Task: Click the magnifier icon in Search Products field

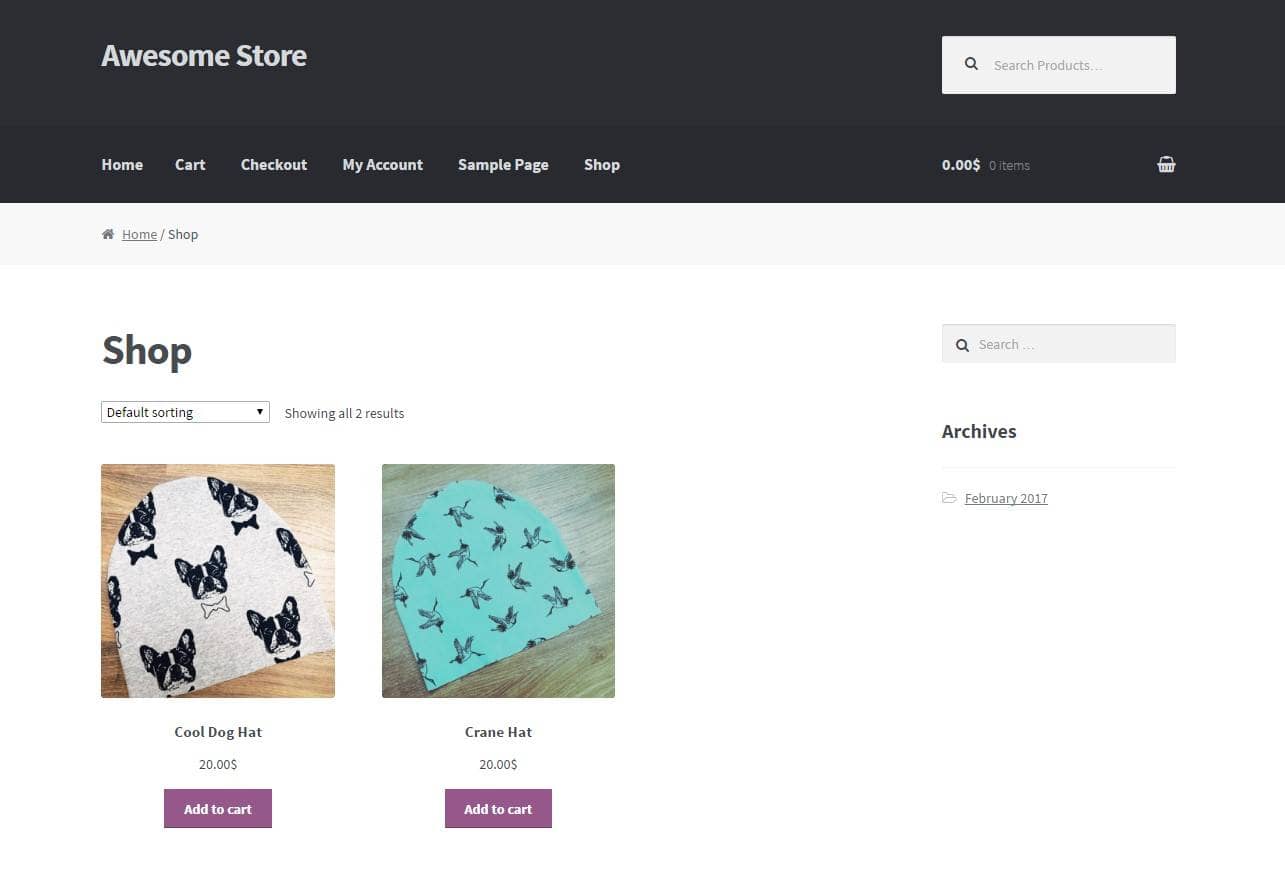Action: [971, 64]
